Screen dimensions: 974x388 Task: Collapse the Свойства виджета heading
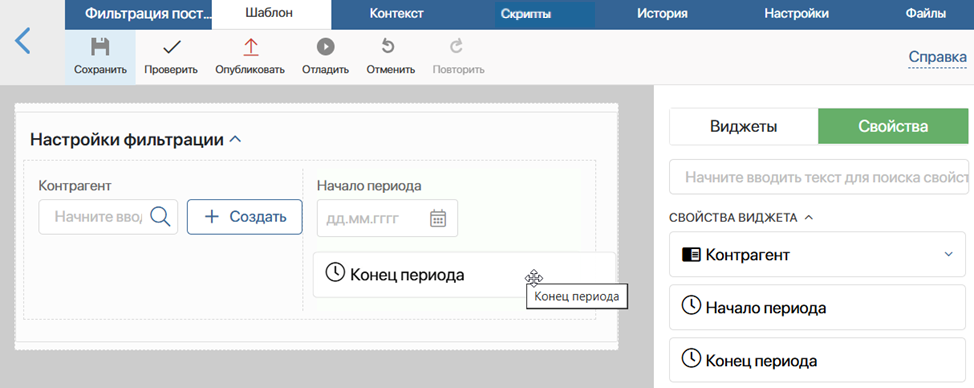(808, 217)
